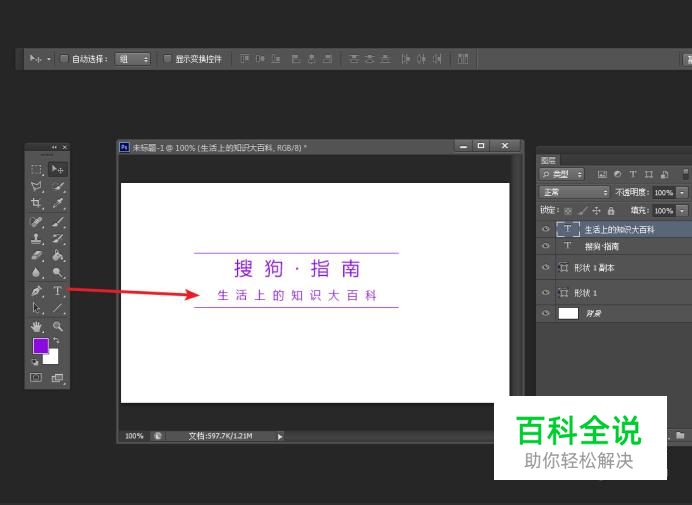Select the Zoom magnifier tool

coord(58,327)
